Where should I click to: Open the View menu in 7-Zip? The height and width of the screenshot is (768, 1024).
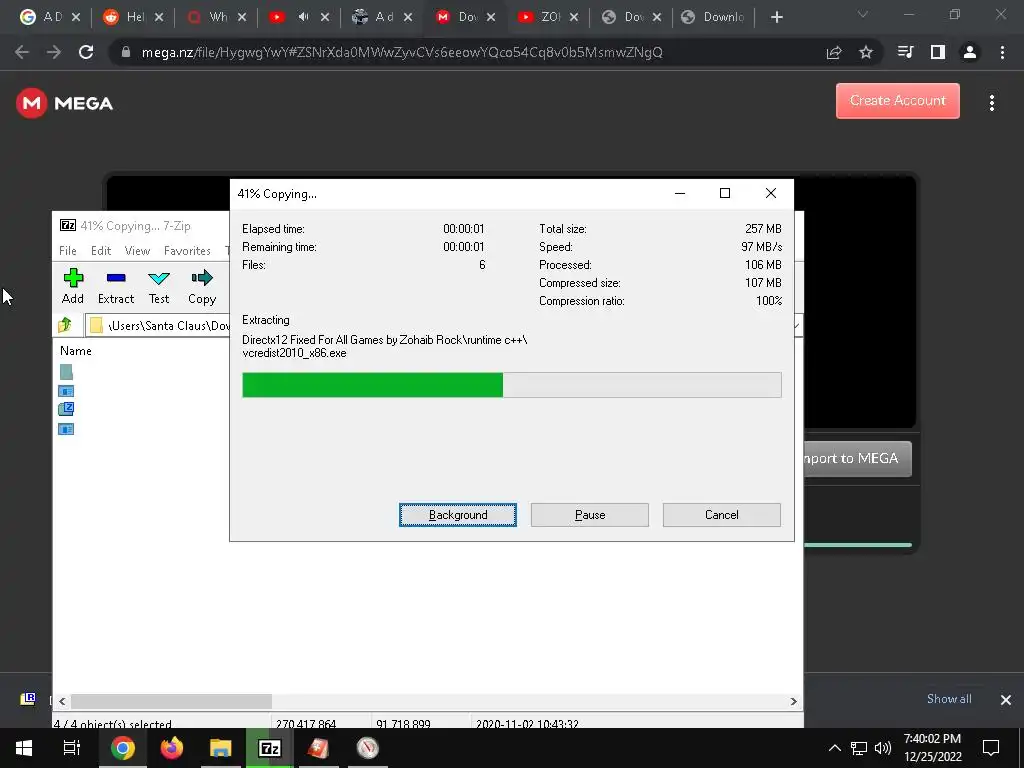(137, 251)
